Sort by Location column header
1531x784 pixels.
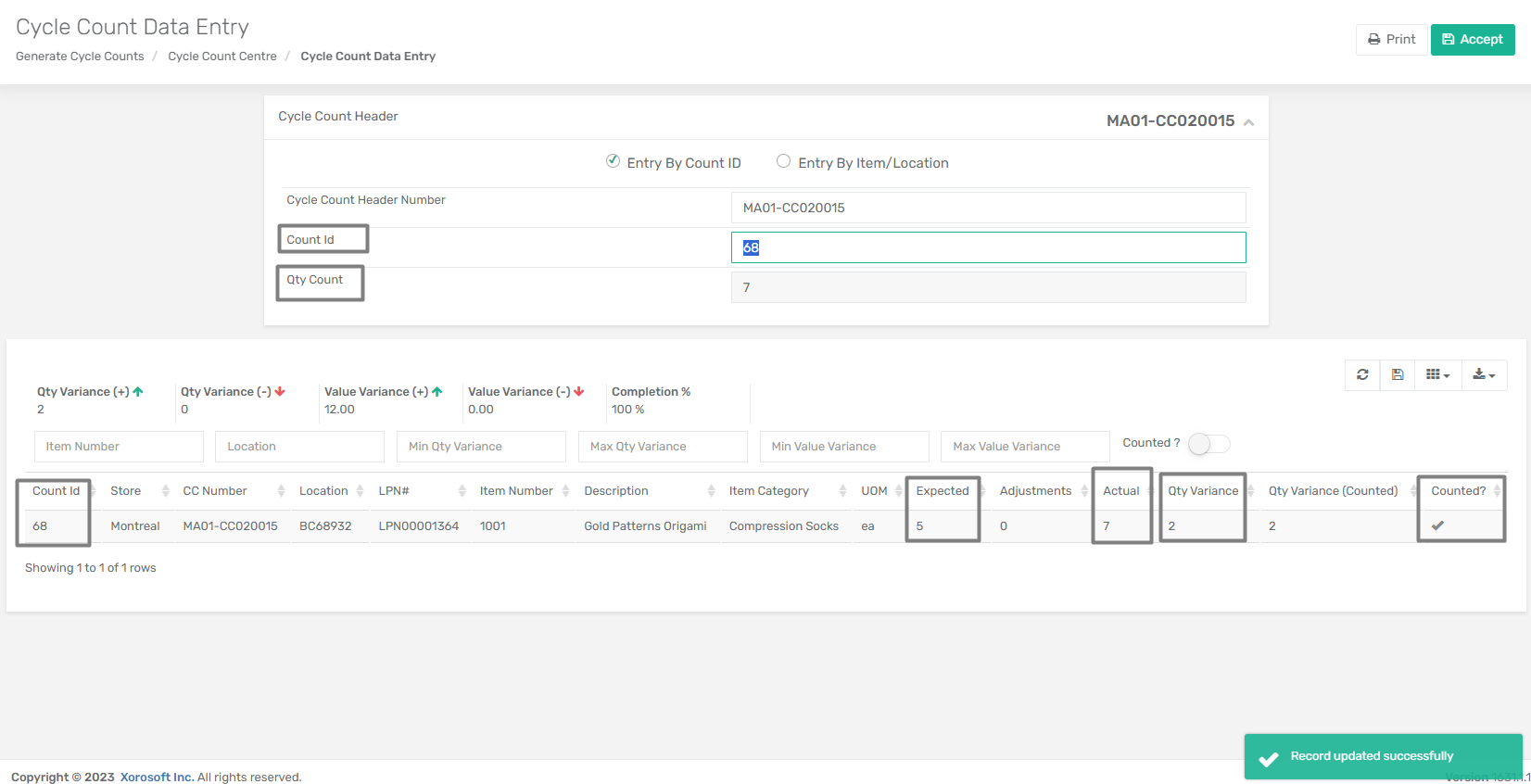pyautogui.click(x=330, y=491)
